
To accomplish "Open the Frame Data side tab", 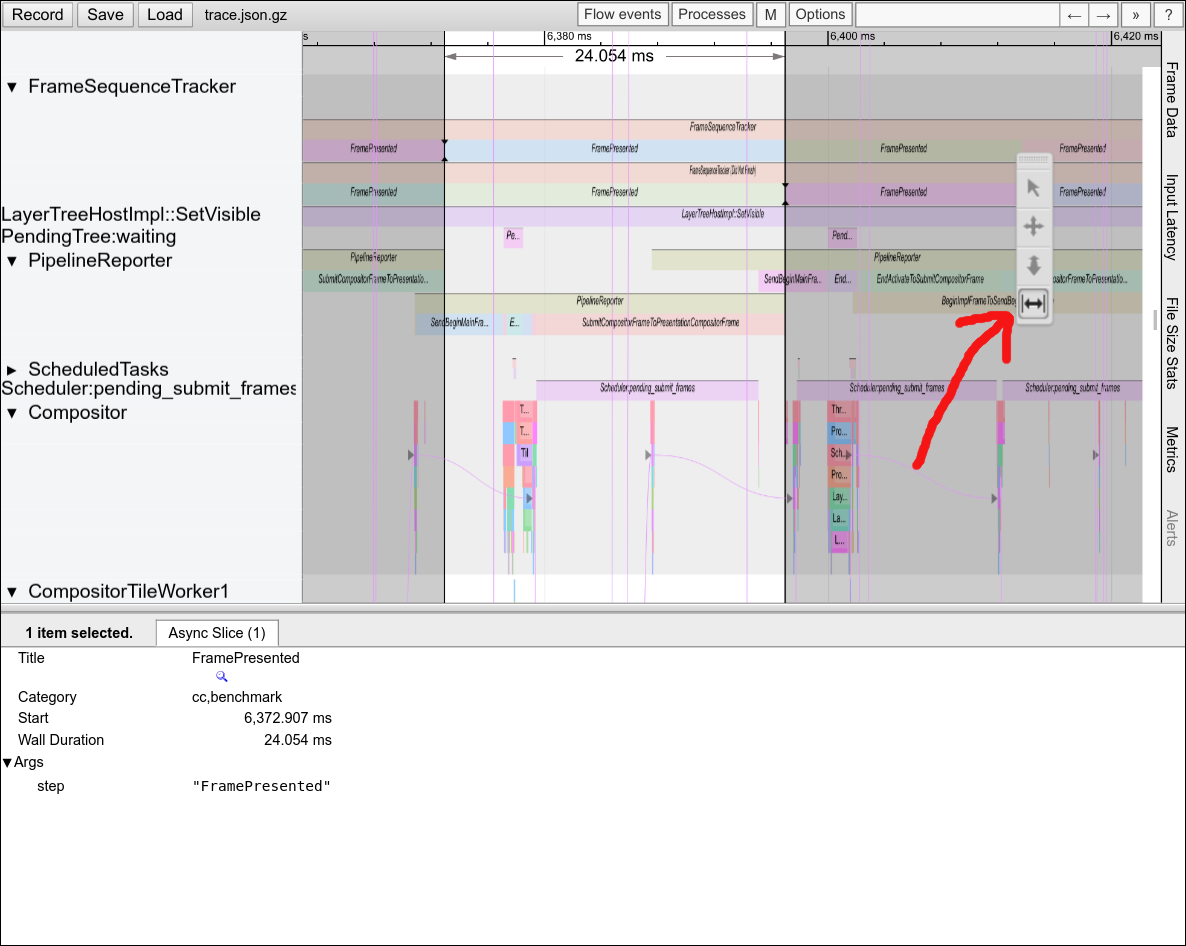I will [1172, 100].
